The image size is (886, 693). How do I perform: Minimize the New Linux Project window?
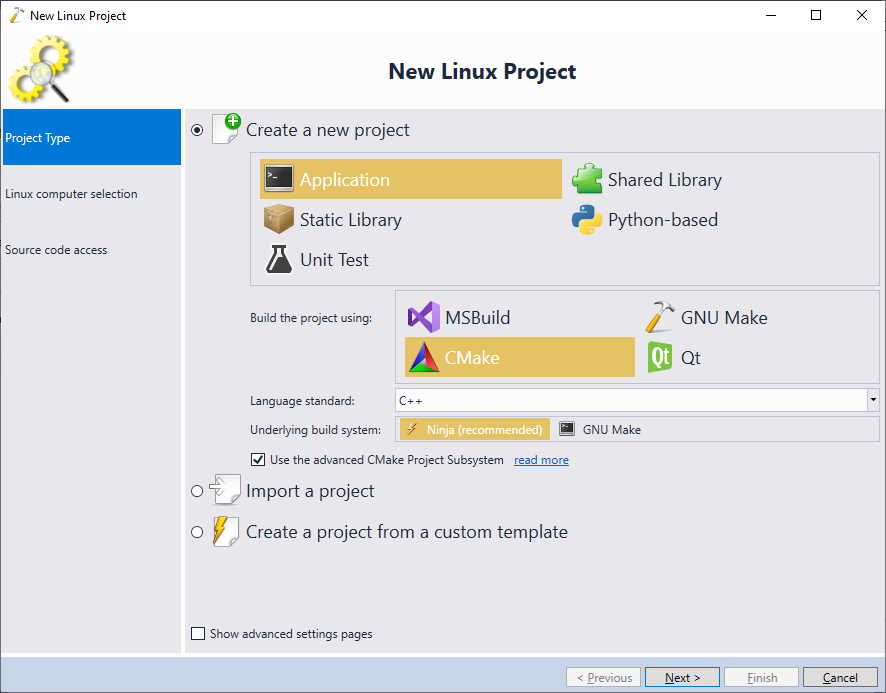[771, 15]
